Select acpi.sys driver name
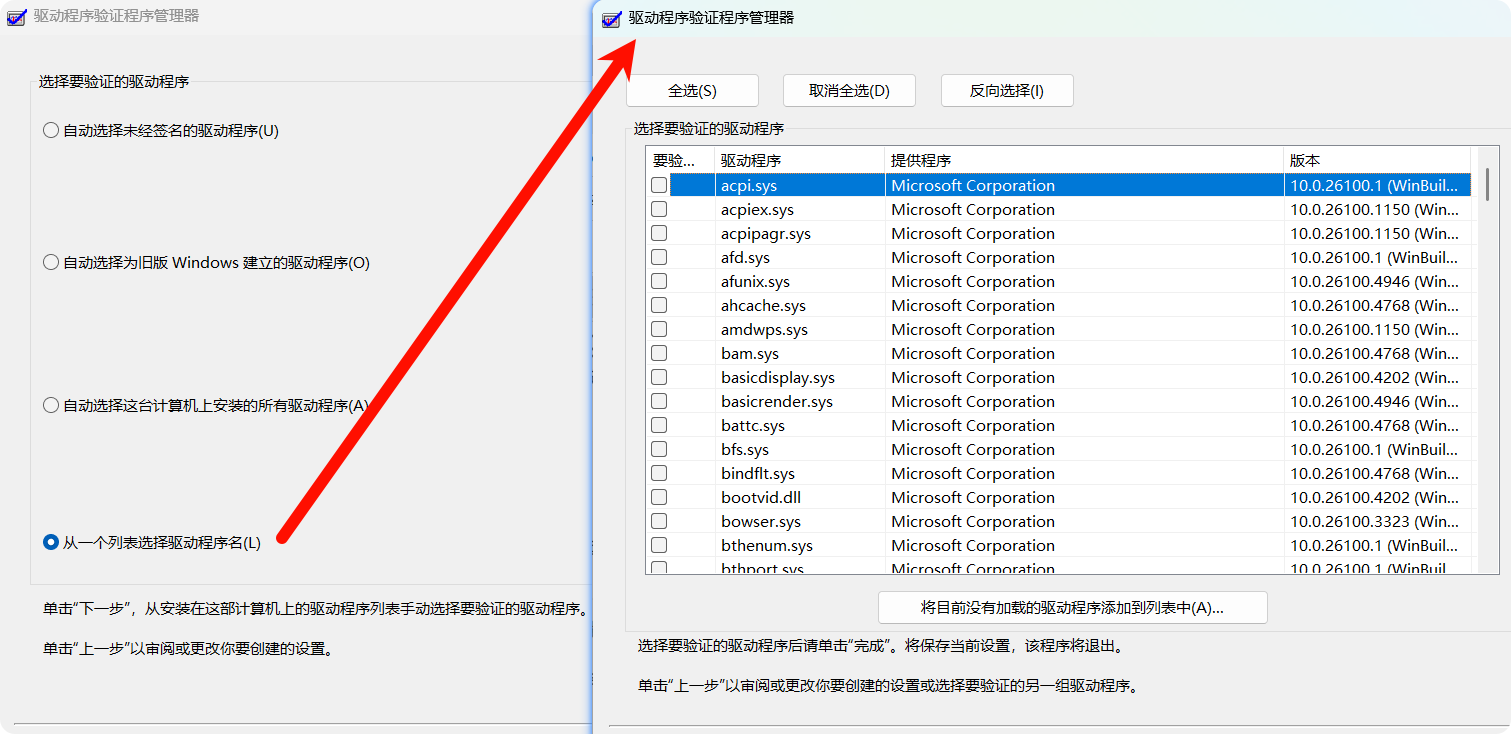Viewport: 1511px width, 734px height. tap(749, 185)
